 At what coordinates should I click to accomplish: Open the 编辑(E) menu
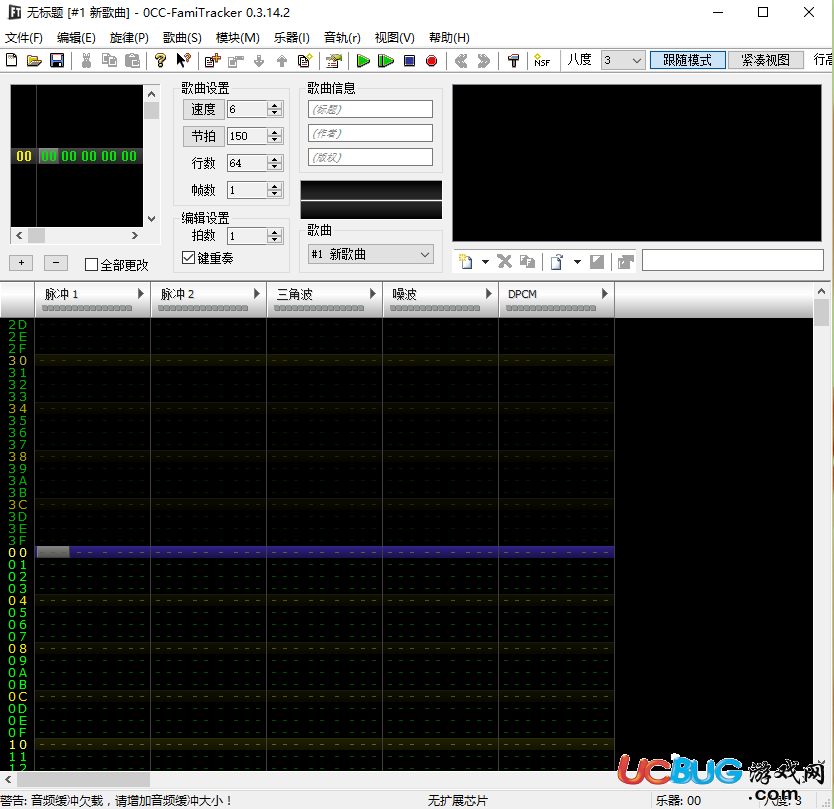(76, 38)
